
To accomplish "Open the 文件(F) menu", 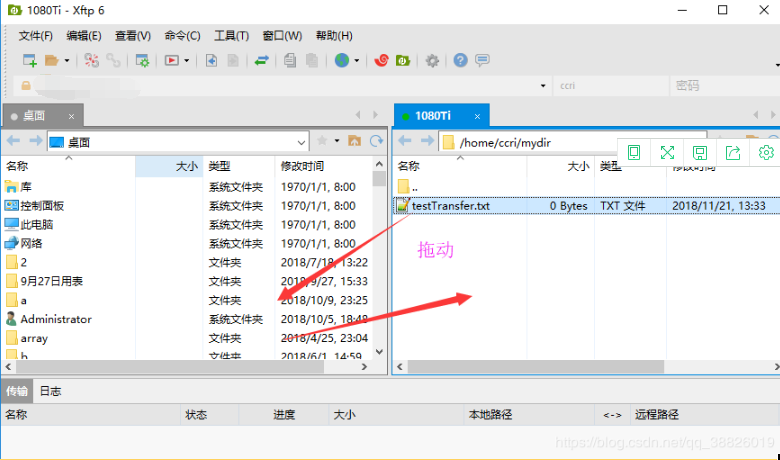I will click(36, 36).
